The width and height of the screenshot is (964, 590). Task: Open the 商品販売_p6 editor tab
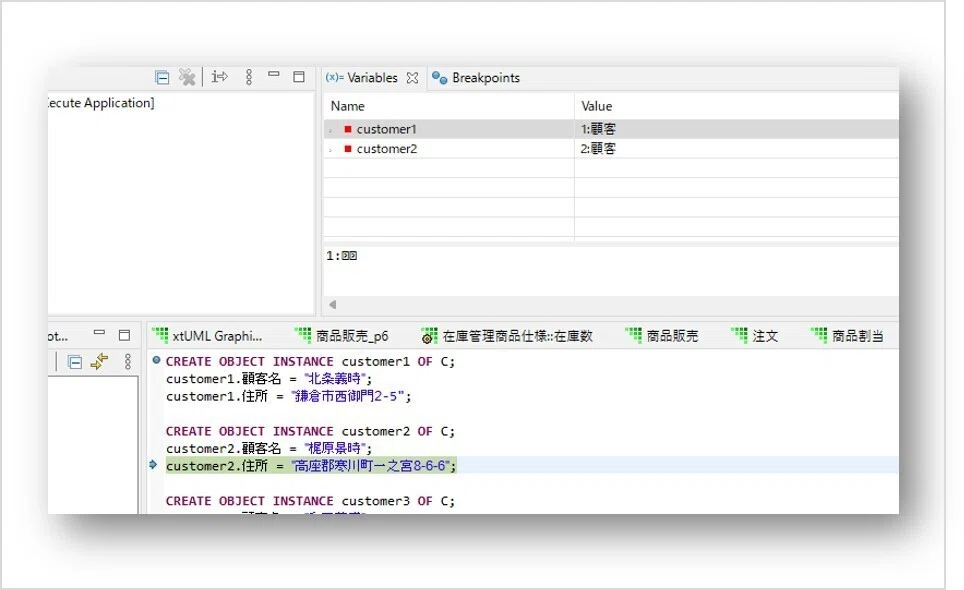(x=342, y=336)
